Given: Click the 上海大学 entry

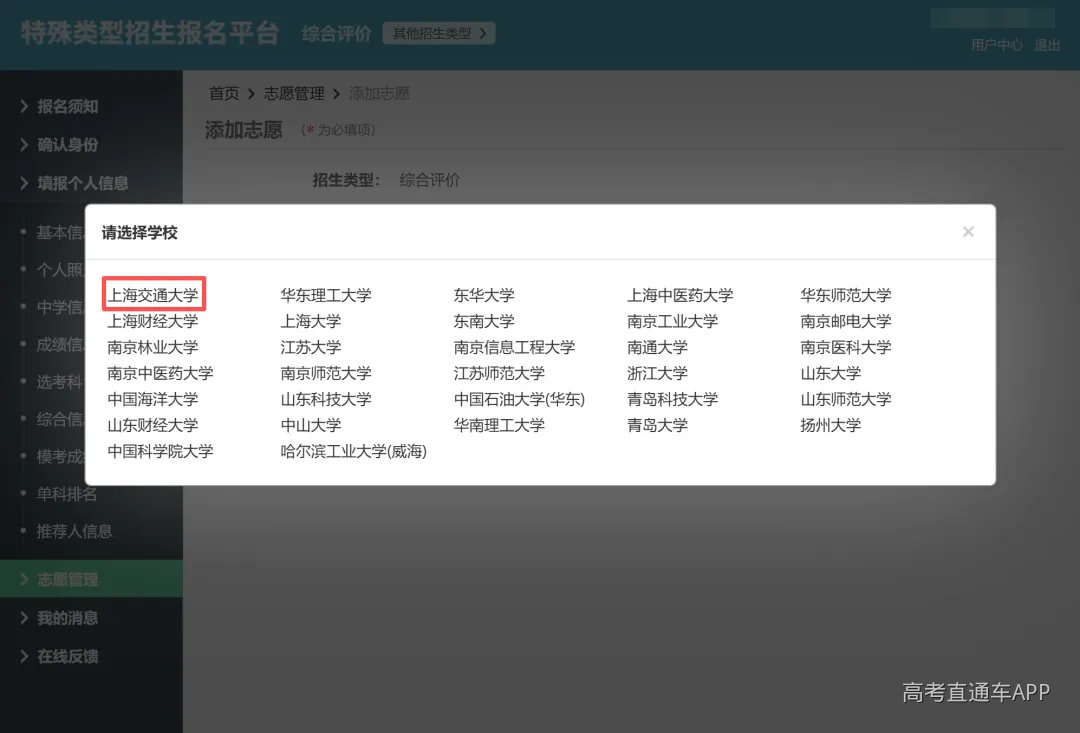Looking at the screenshot, I should tap(311, 321).
